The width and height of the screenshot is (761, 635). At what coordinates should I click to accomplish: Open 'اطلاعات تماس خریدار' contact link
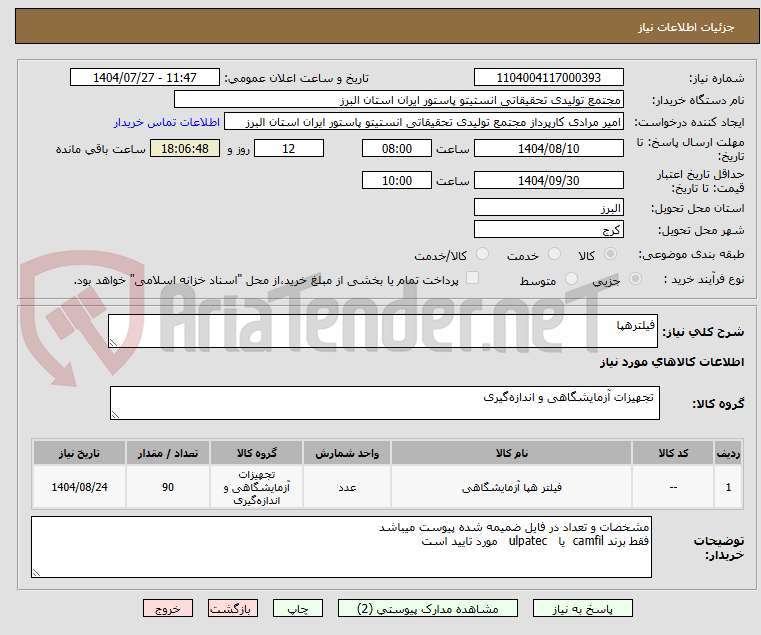tap(167, 122)
